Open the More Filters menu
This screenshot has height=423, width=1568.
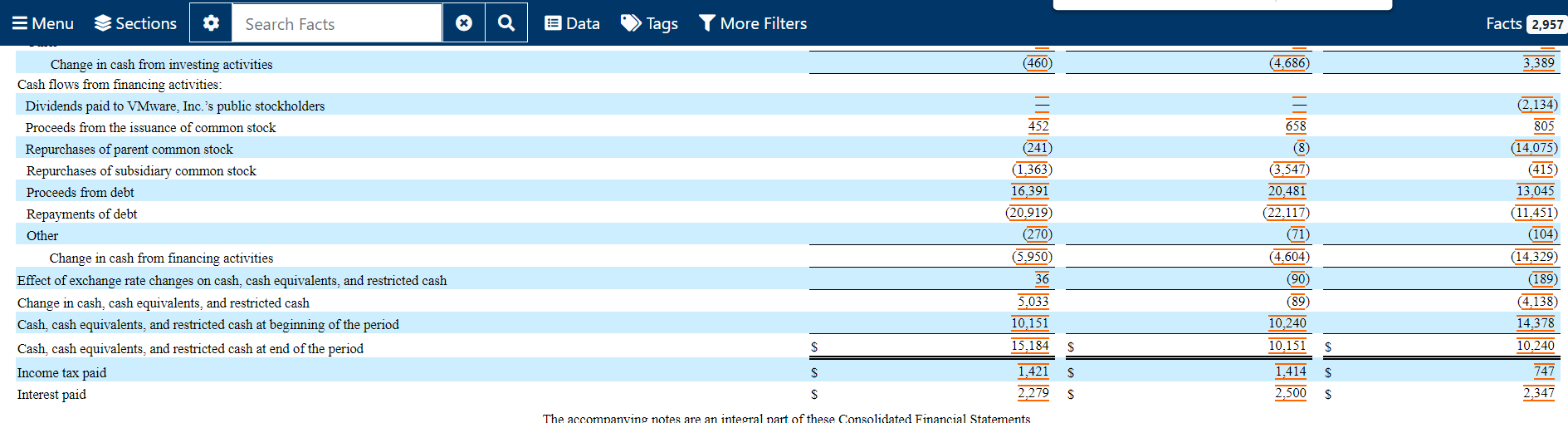(753, 23)
